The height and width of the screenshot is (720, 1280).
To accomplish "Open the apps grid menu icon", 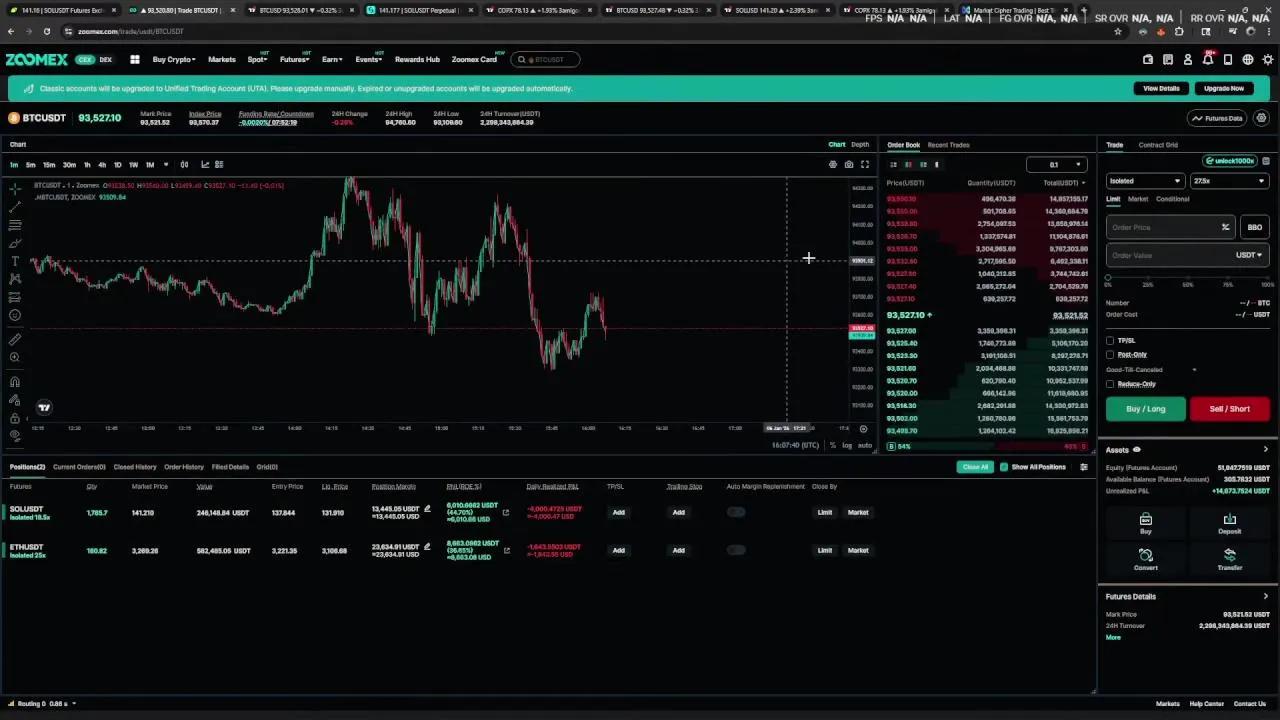I will pos(135,60).
